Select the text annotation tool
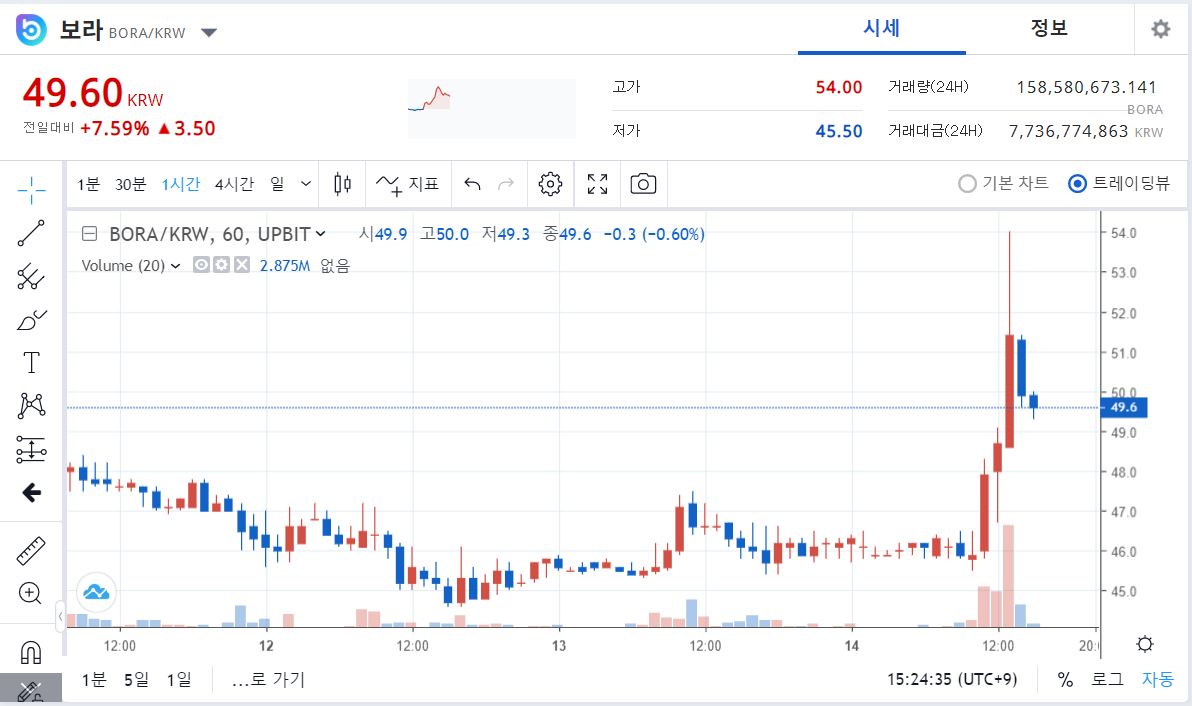This screenshot has height=706, width=1192. click(x=31, y=362)
